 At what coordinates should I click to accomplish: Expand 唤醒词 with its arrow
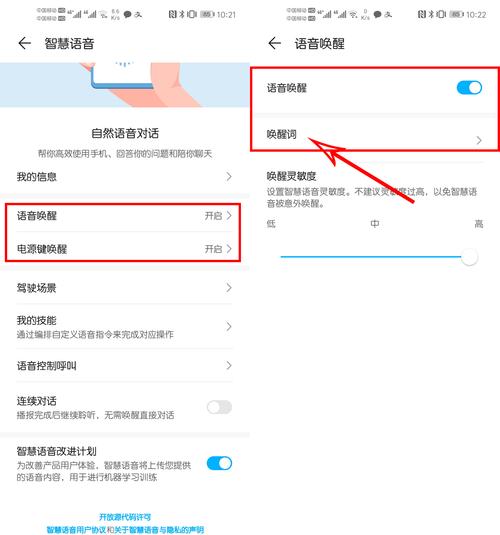479,140
